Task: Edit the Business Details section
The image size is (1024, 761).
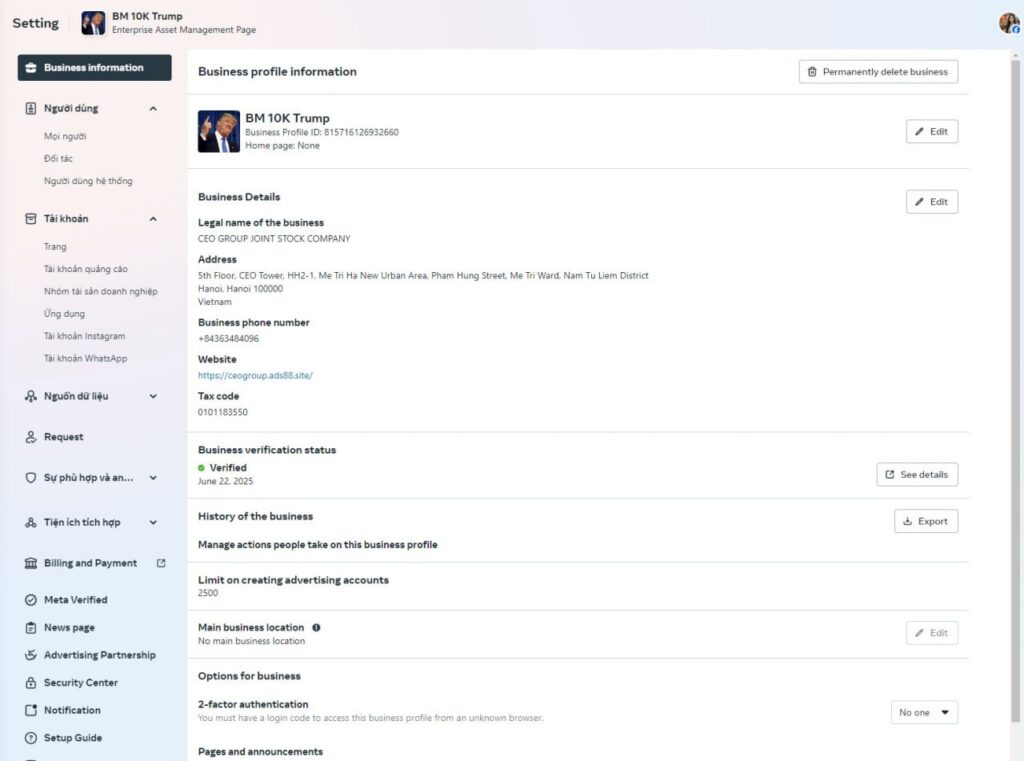Action: (932, 202)
